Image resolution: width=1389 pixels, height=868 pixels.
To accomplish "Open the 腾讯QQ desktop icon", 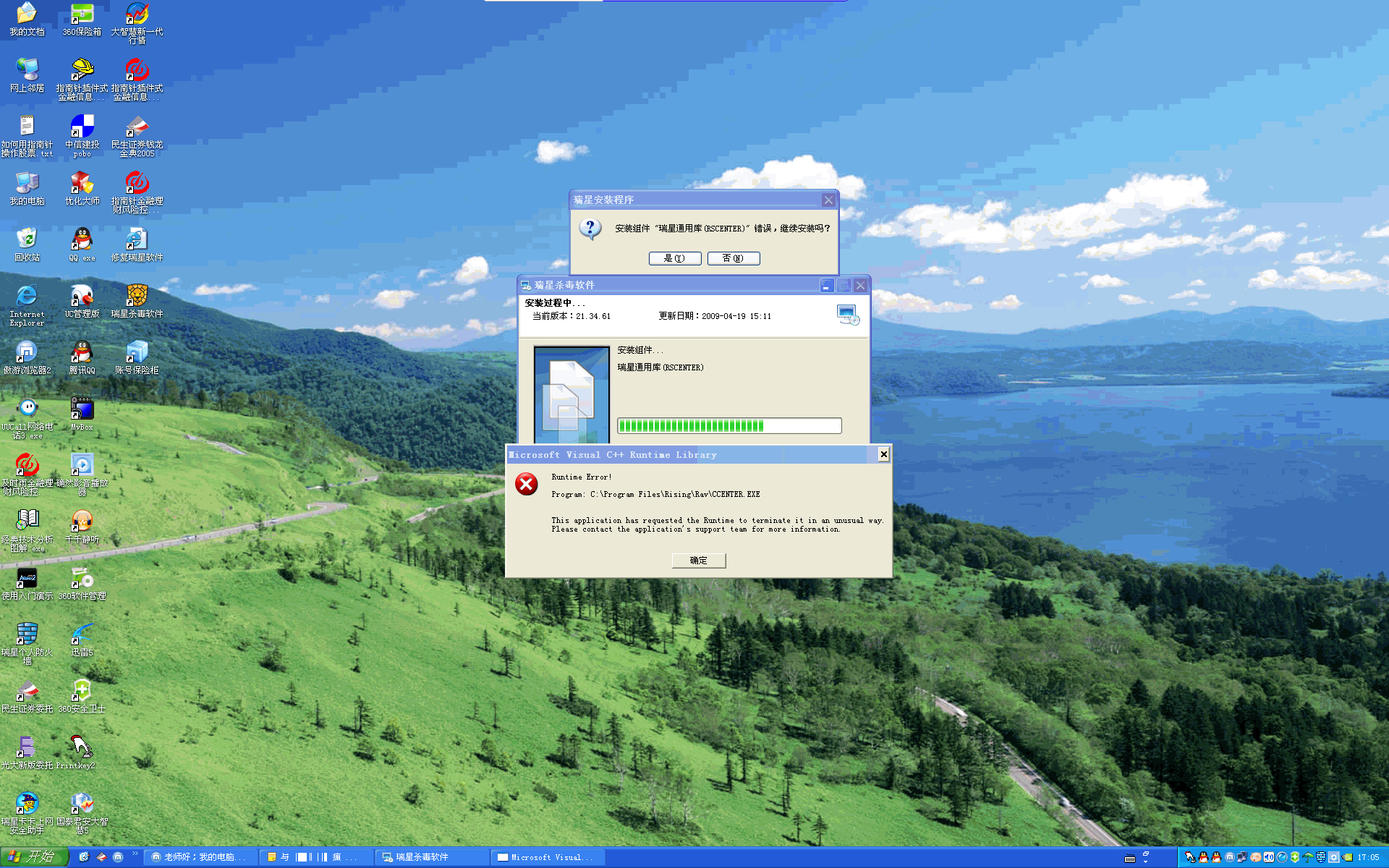I will click(82, 353).
